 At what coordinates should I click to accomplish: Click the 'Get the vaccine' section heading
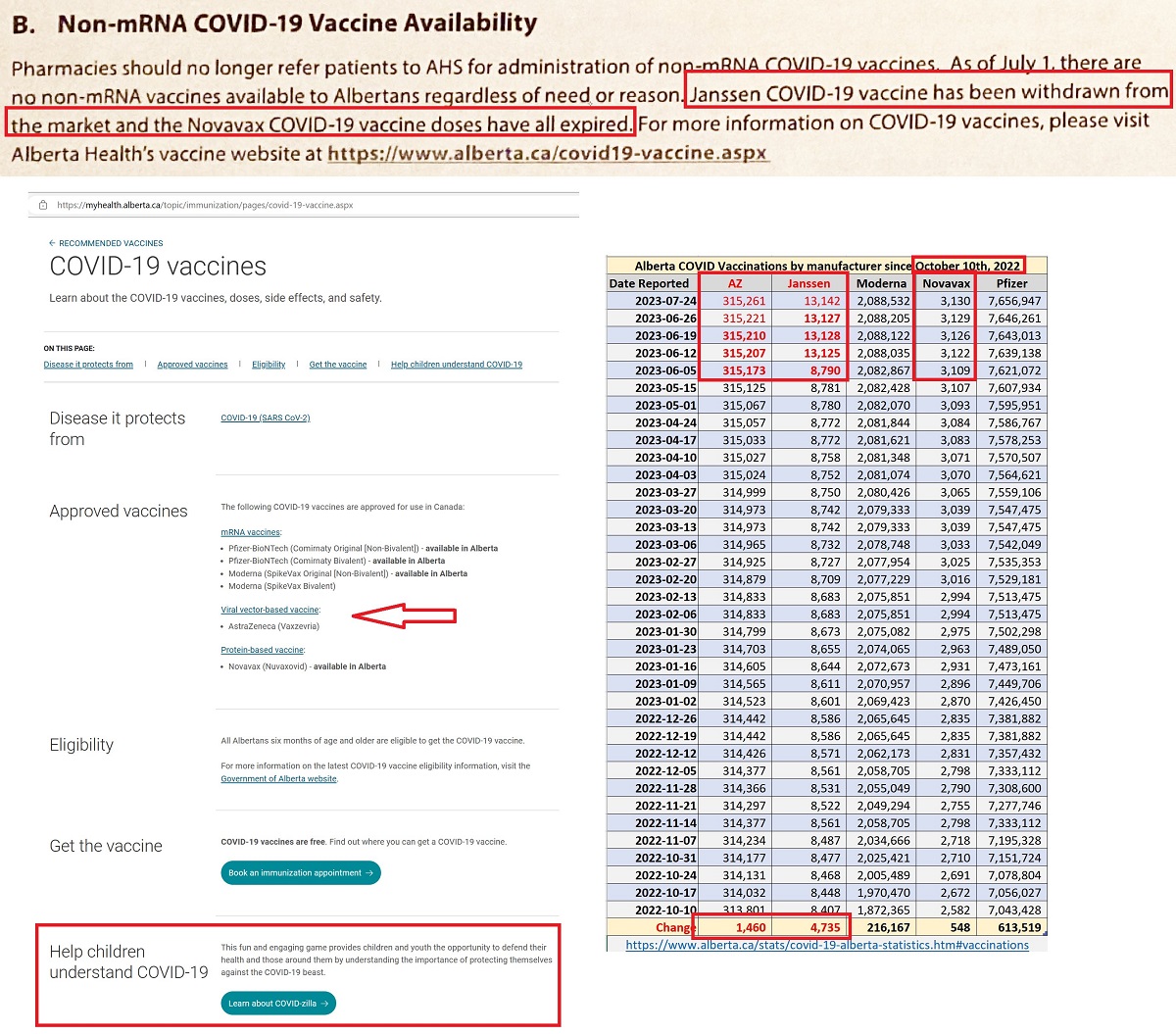point(106,846)
